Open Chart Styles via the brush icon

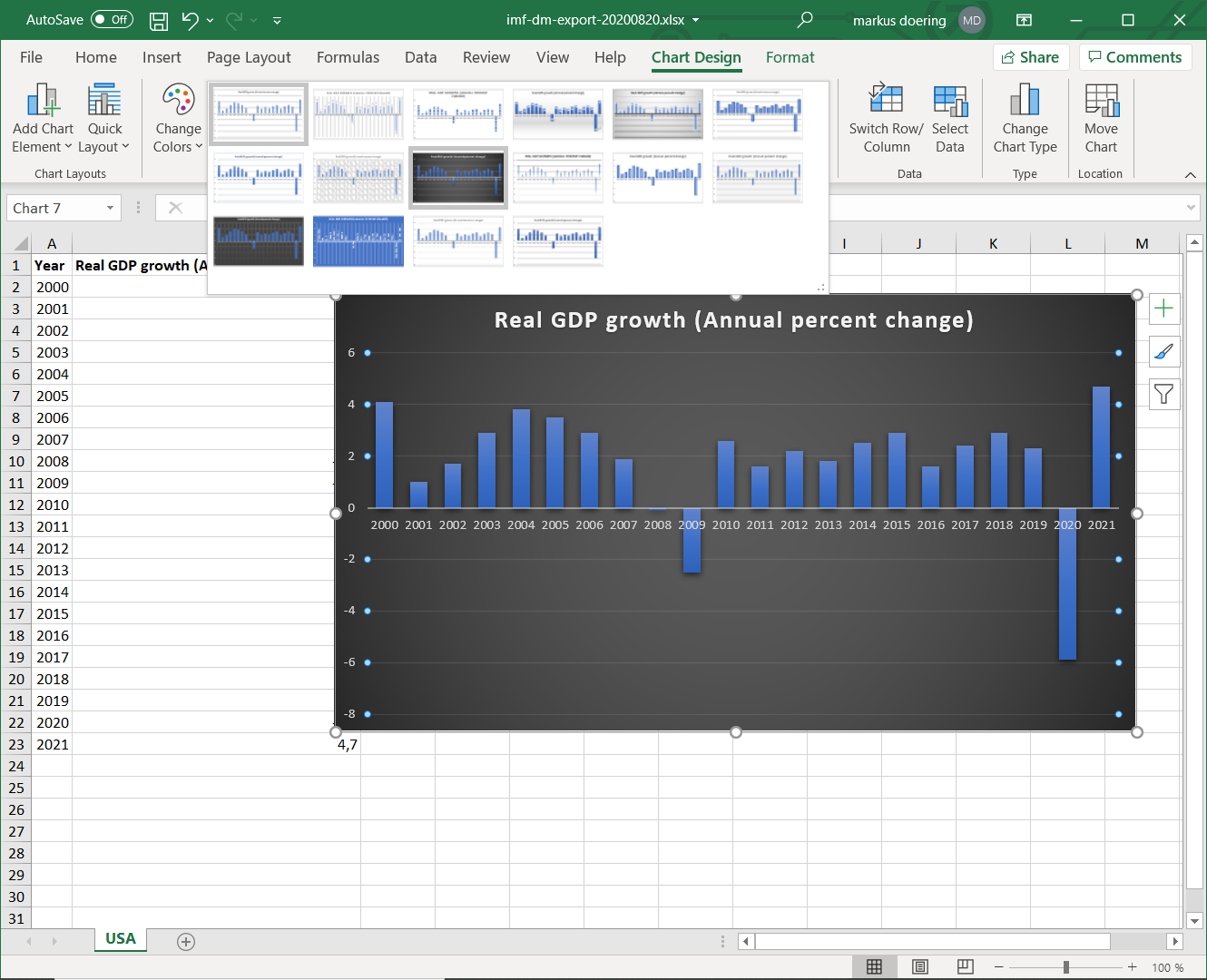tap(1164, 351)
